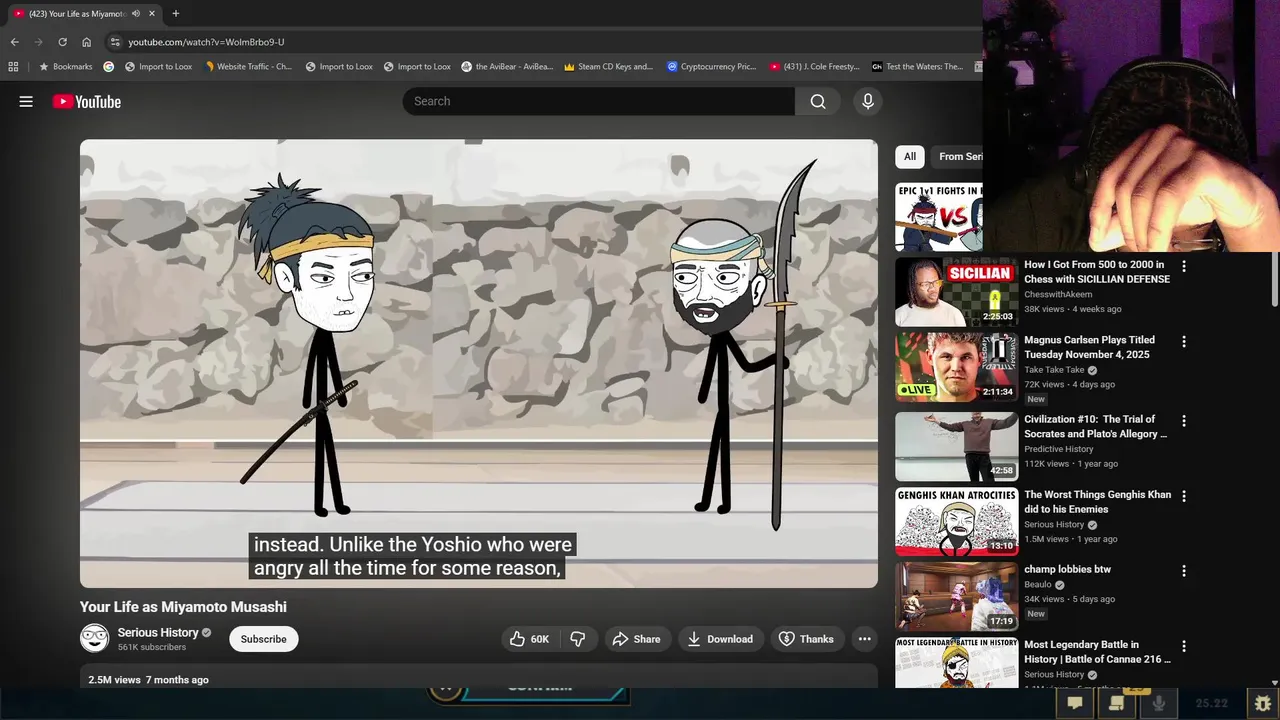Open the J. Cole Freestyle bookmark
Image resolution: width=1280 pixels, height=720 pixels.
[x=814, y=66]
